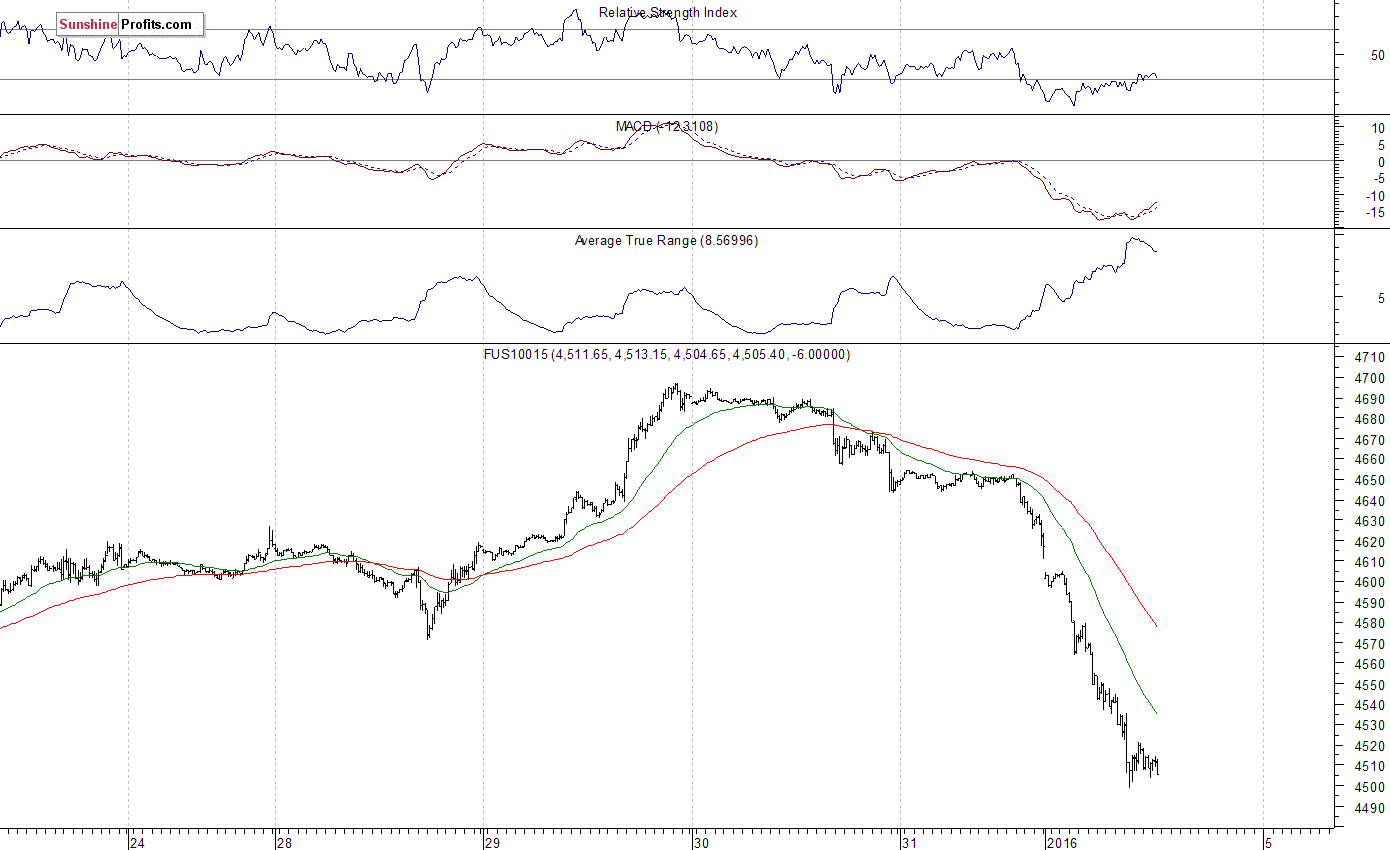Select the Average True Range (8.56996) title

pos(666,241)
